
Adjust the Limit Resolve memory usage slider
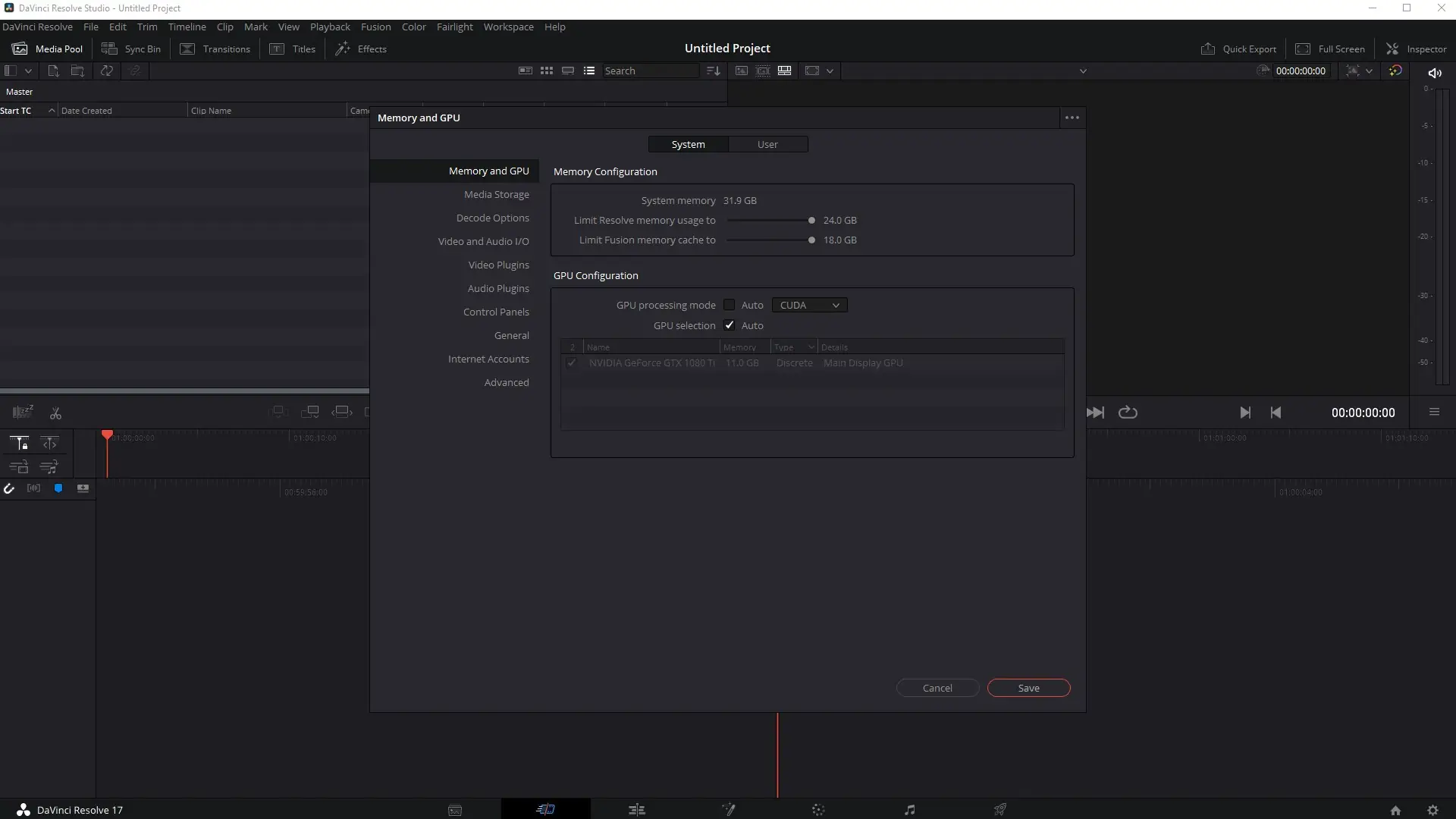coord(811,221)
